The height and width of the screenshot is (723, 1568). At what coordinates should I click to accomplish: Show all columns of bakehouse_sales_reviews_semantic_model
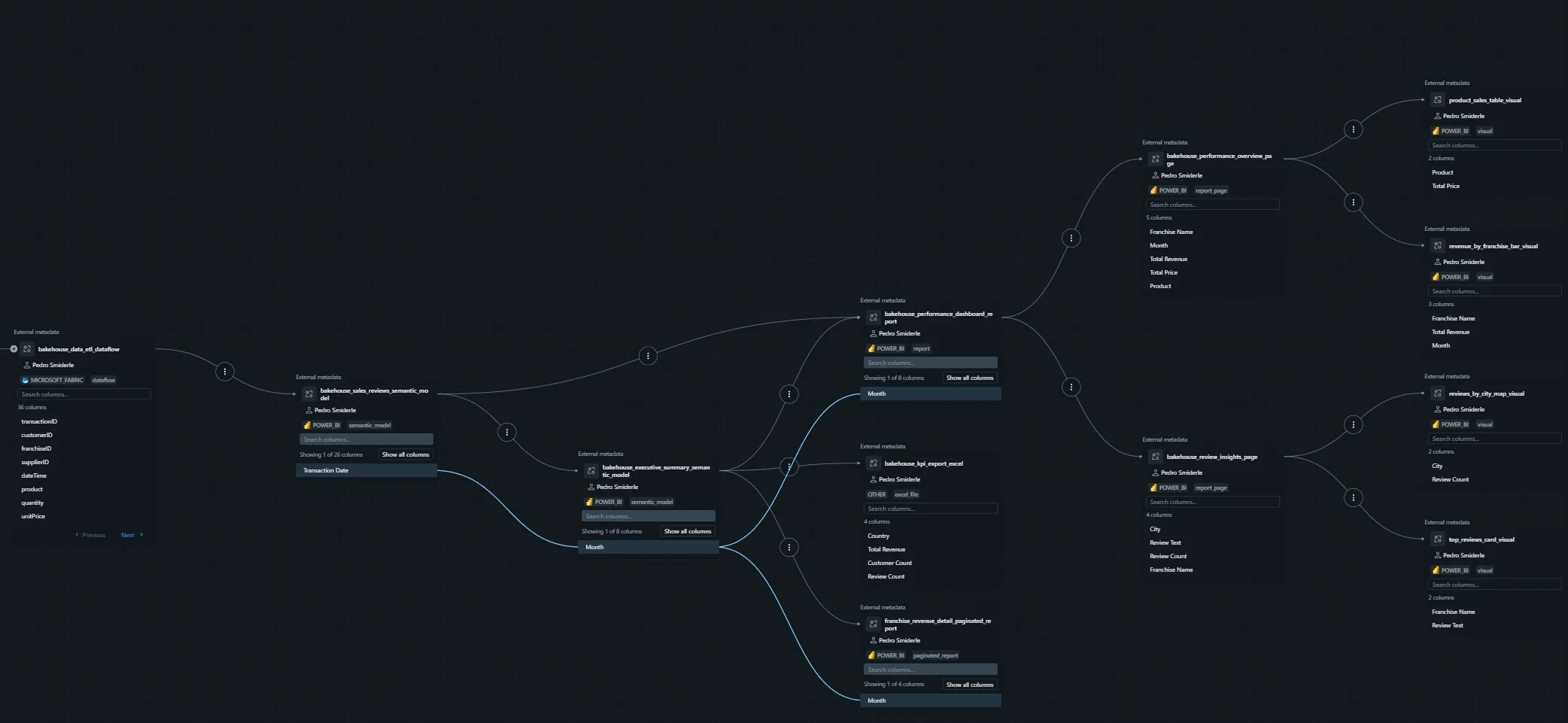(x=406, y=454)
